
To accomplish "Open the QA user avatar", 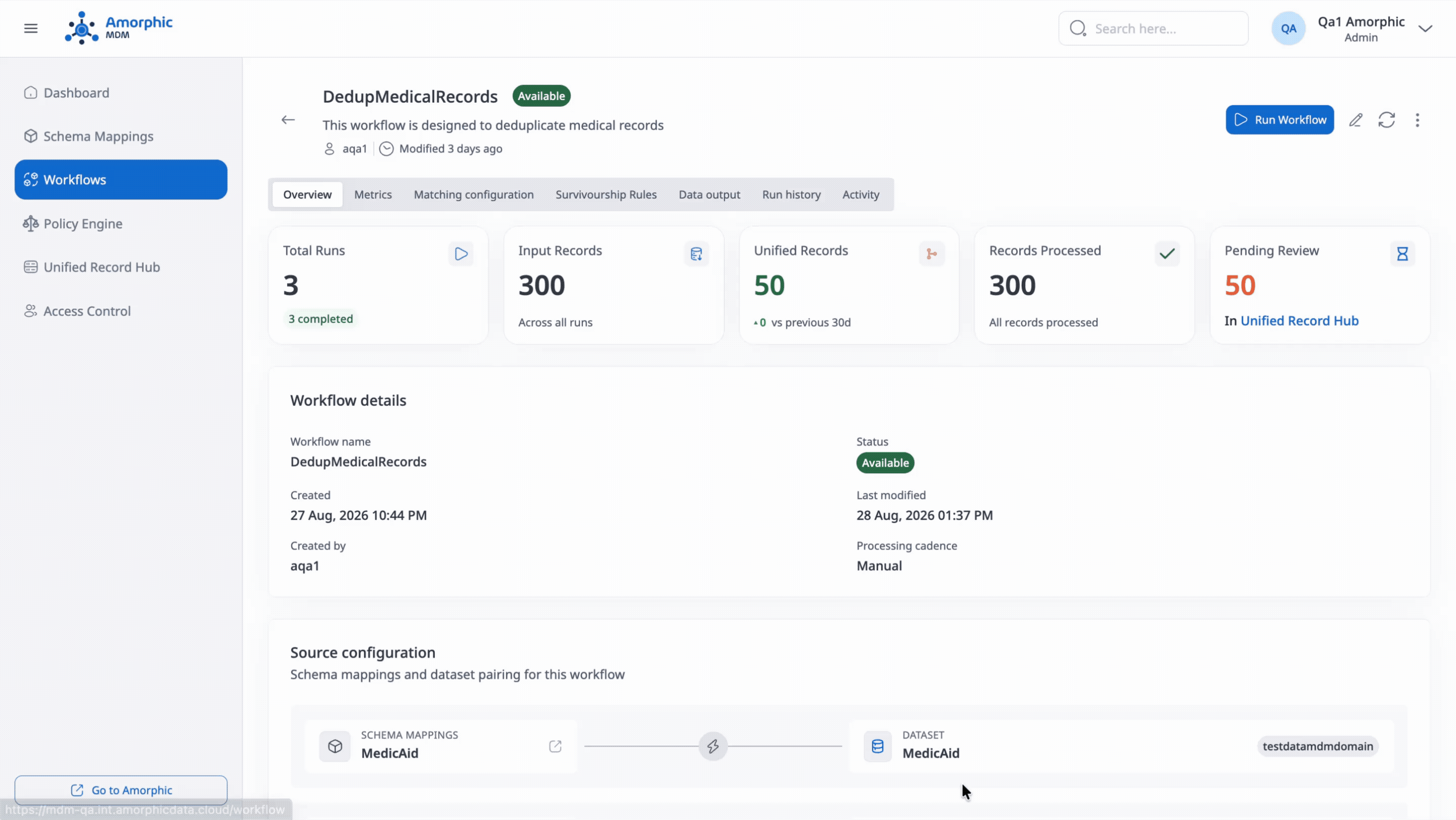I will [1288, 28].
